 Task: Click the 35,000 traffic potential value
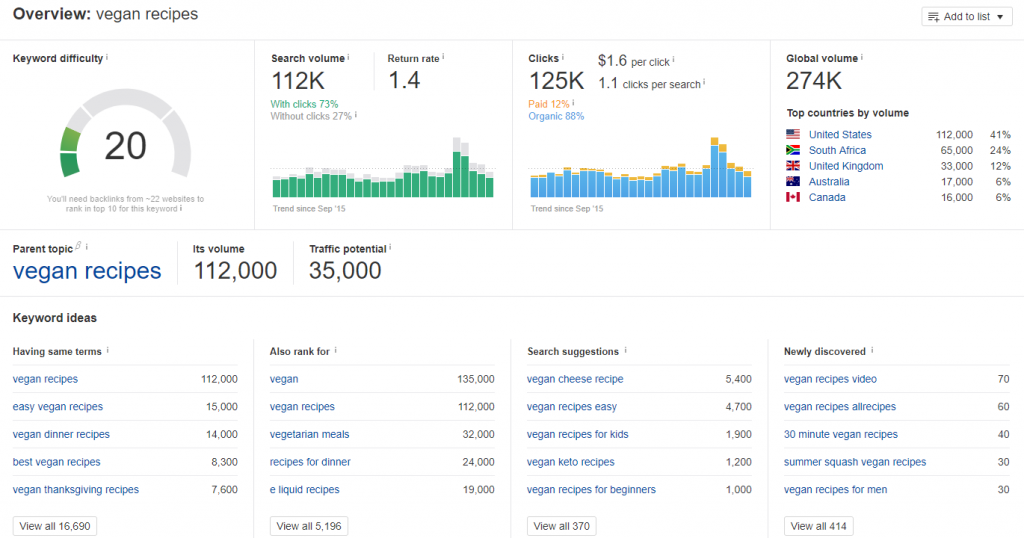(345, 270)
